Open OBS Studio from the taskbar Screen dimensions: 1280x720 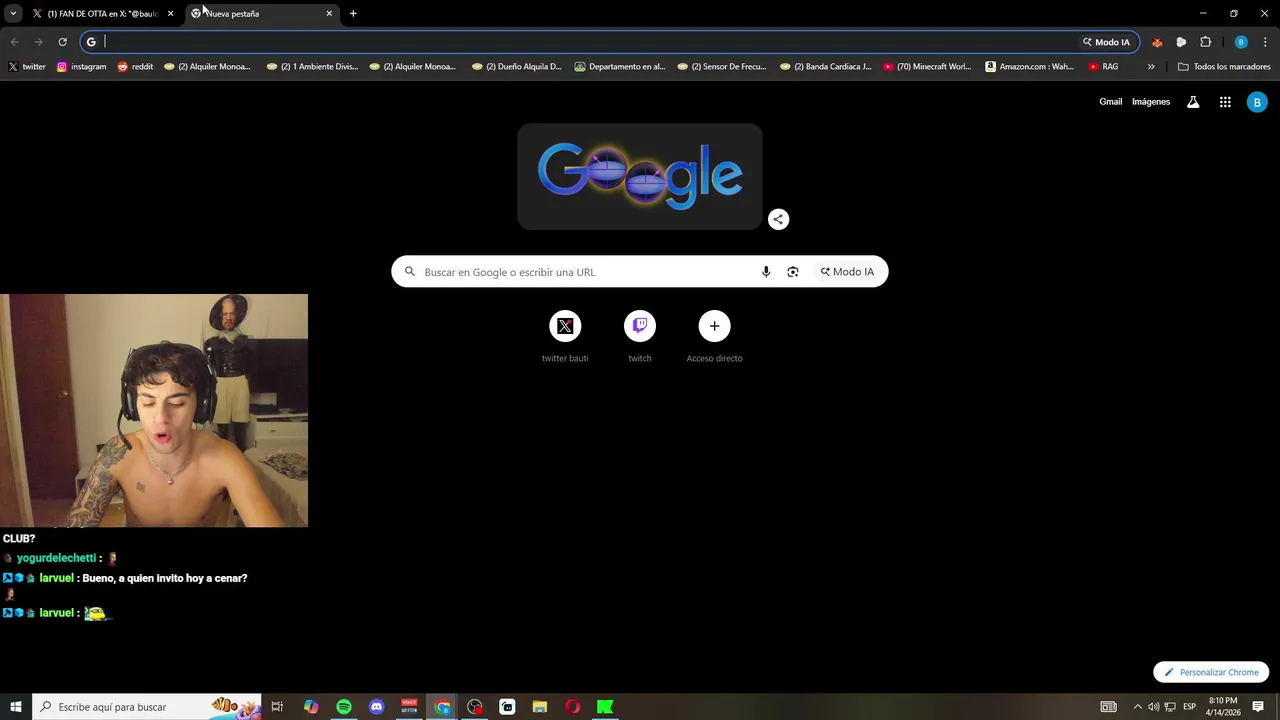coord(475,707)
